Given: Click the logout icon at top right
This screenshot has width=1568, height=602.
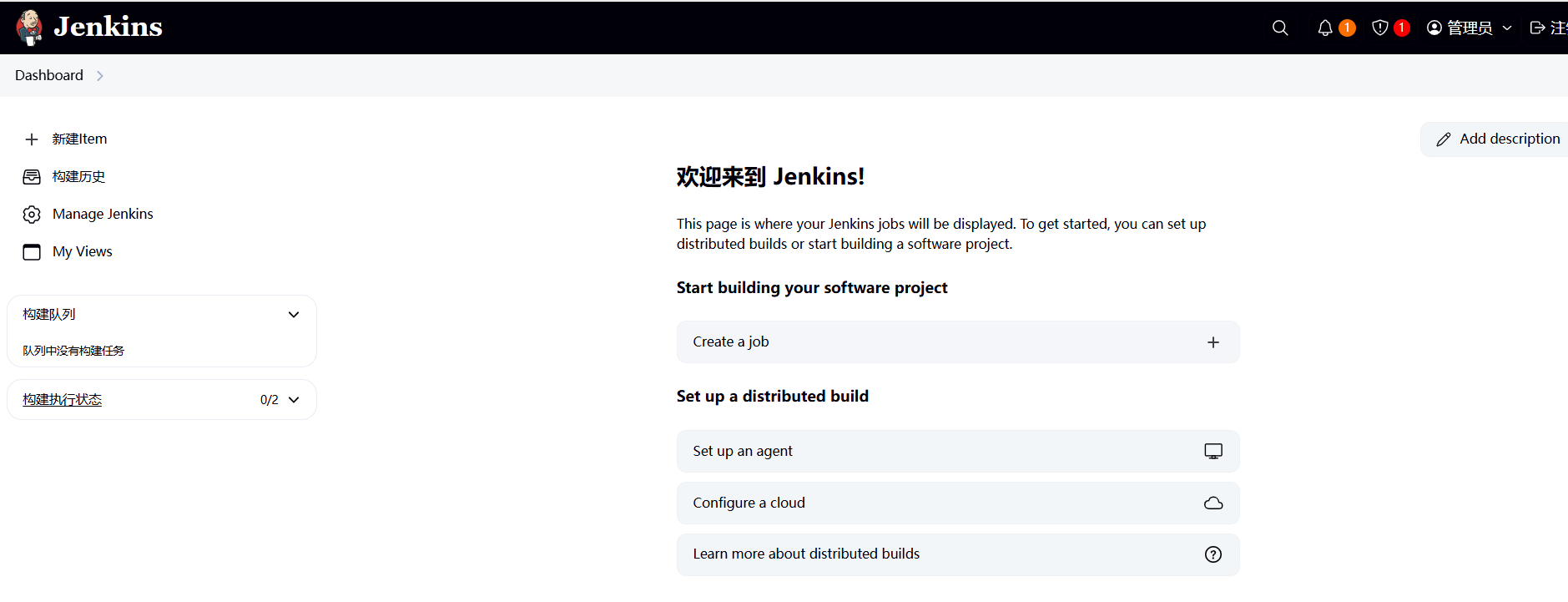Looking at the screenshot, I should (1537, 28).
